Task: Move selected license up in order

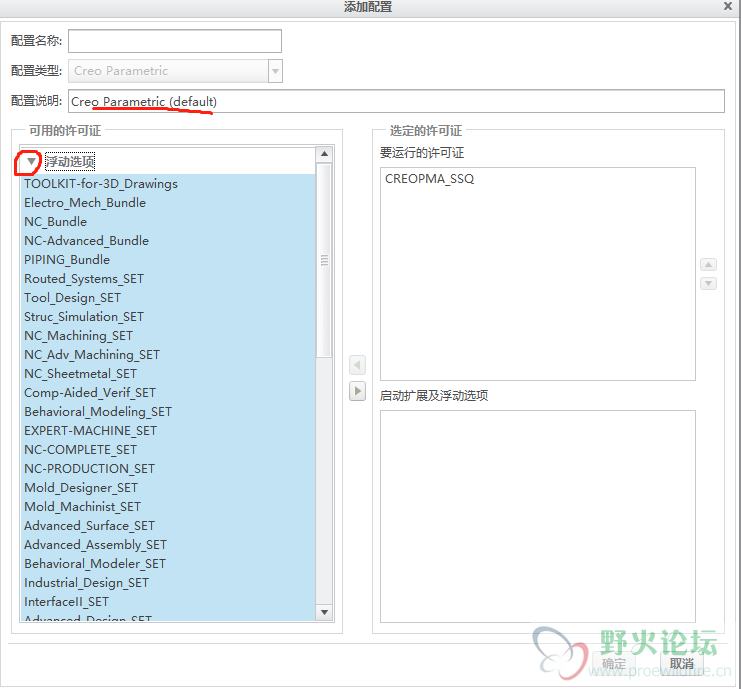Action: pyautogui.click(x=708, y=265)
